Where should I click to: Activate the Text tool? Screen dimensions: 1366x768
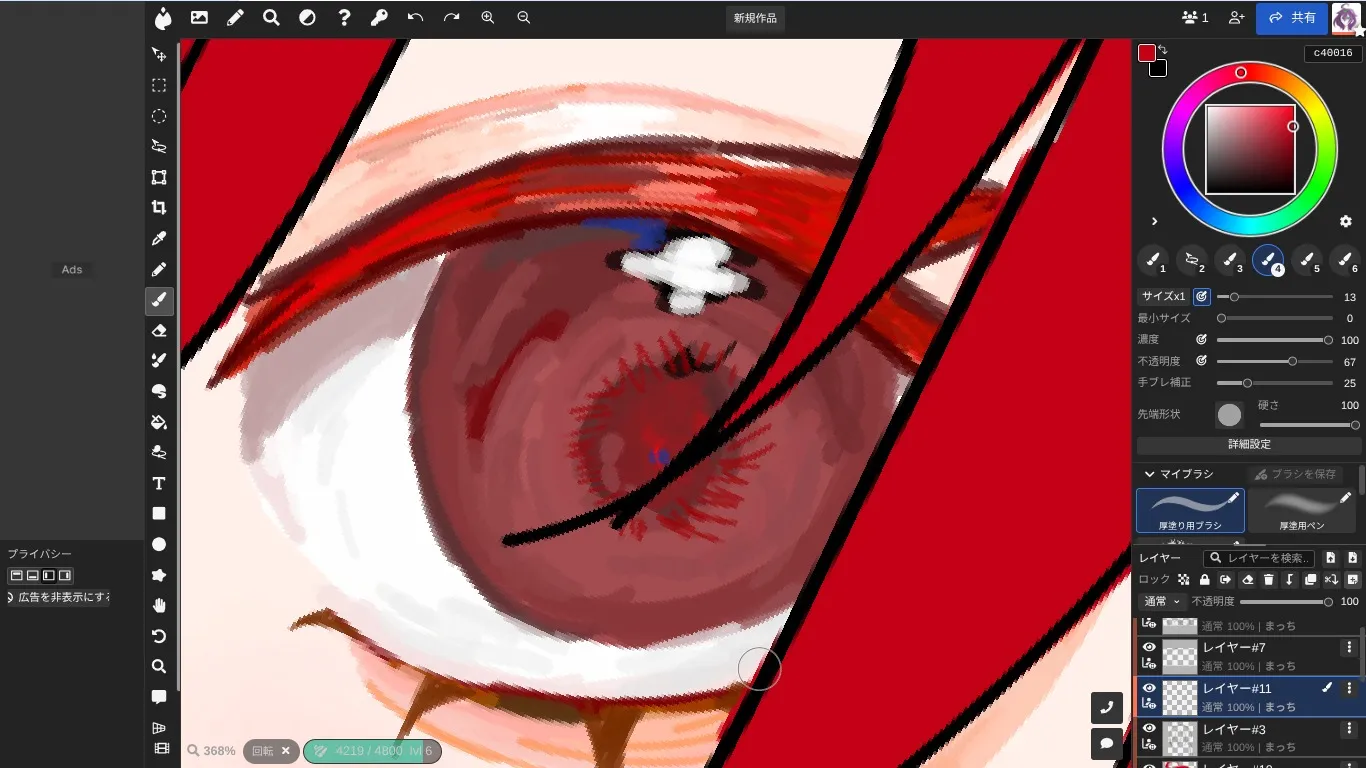pos(159,483)
